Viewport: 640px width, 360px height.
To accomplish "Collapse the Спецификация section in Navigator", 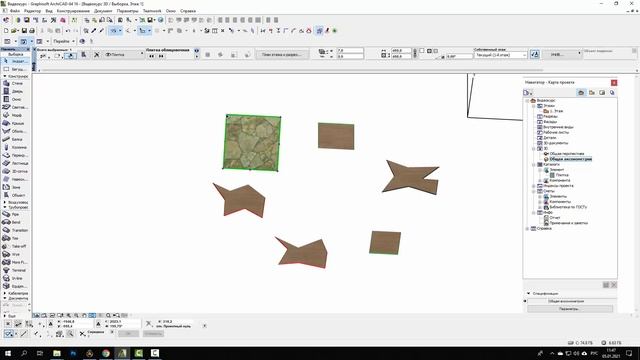I will 529,293.
